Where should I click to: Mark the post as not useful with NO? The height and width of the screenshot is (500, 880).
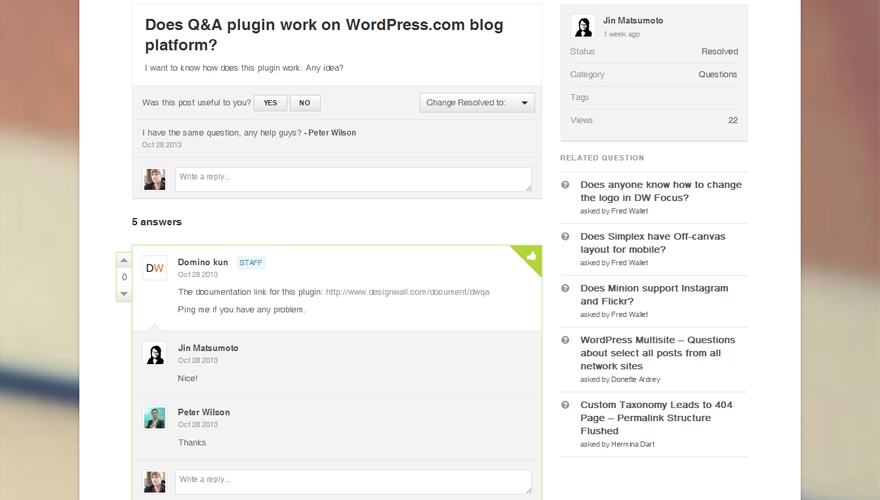[x=305, y=103]
